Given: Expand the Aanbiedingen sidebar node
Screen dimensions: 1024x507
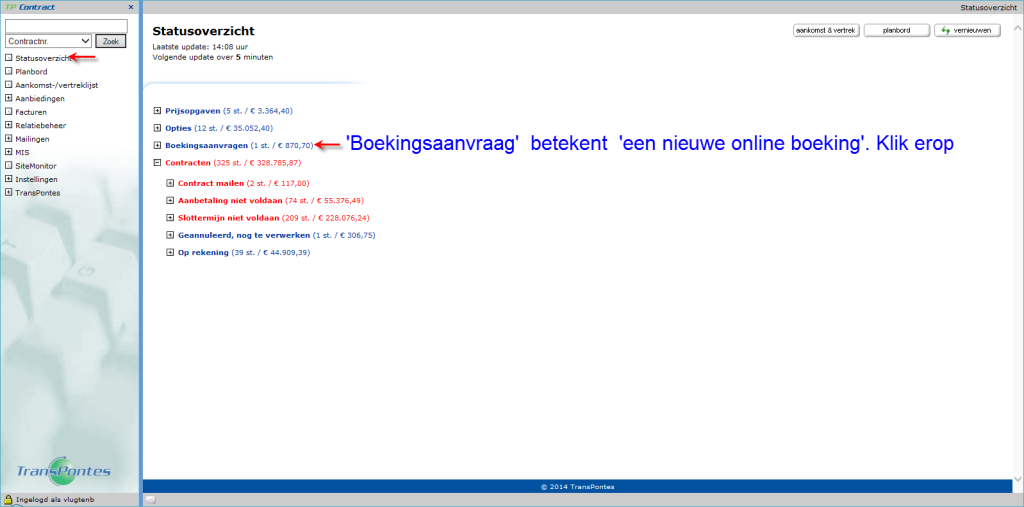Looking at the screenshot, I should pos(8,98).
